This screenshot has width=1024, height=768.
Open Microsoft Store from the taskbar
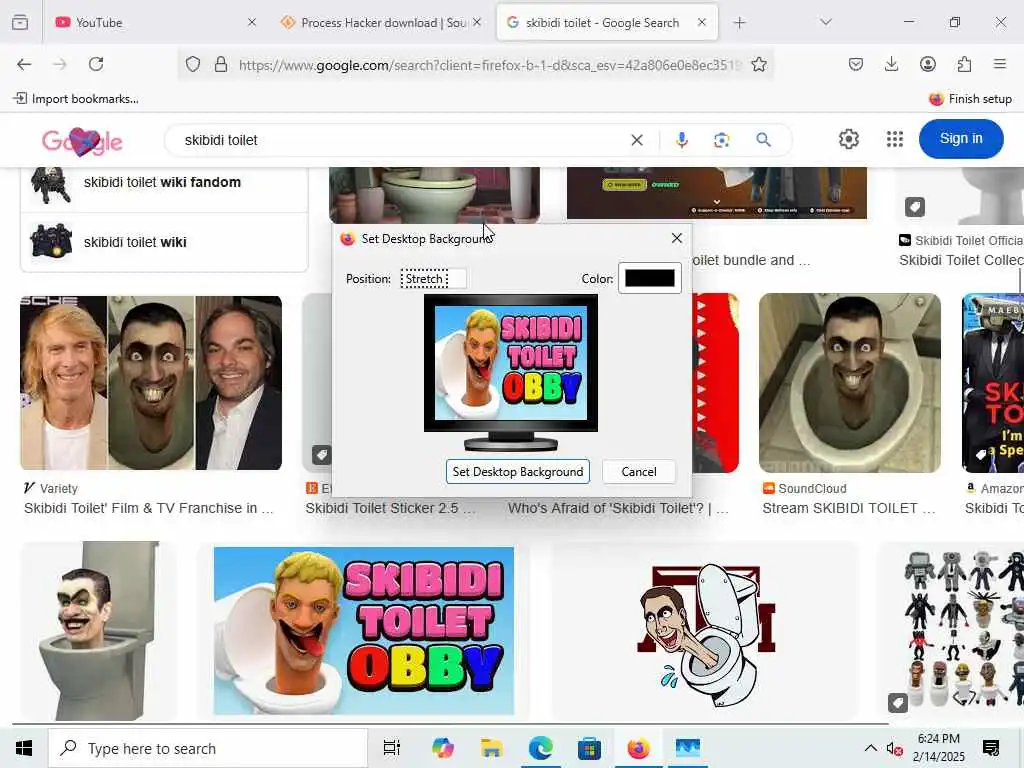(x=589, y=748)
